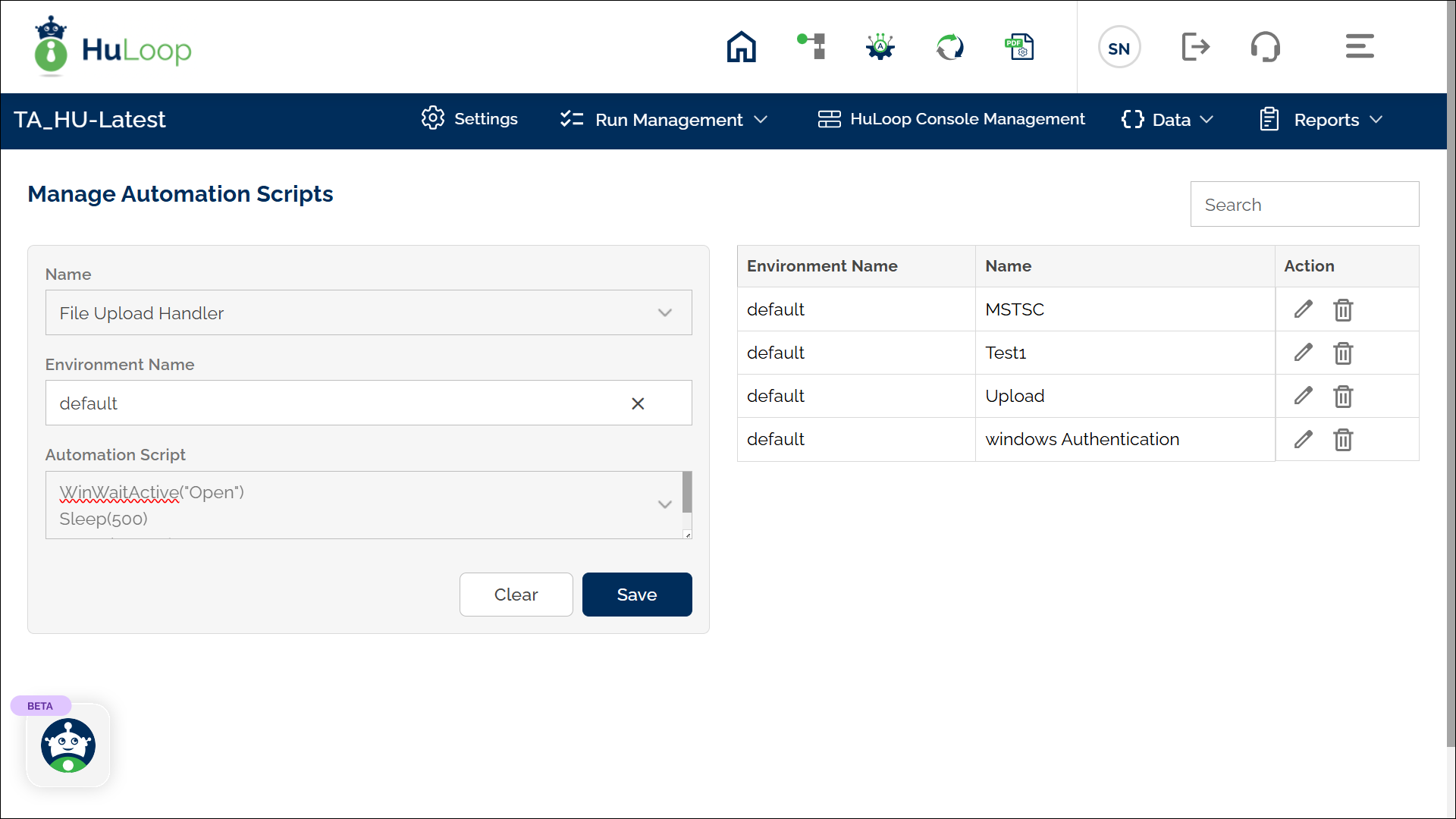Click the automation gear robot icon
The image size is (1456, 819).
click(880, 47)
